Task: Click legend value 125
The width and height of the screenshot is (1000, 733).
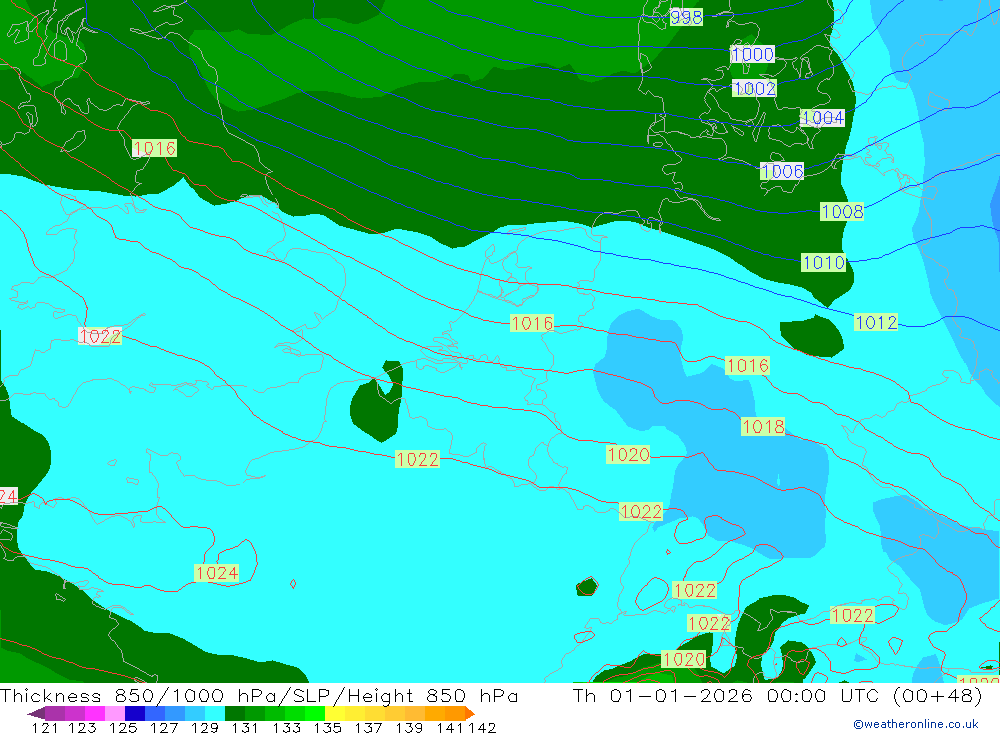Action: (123, 727)
